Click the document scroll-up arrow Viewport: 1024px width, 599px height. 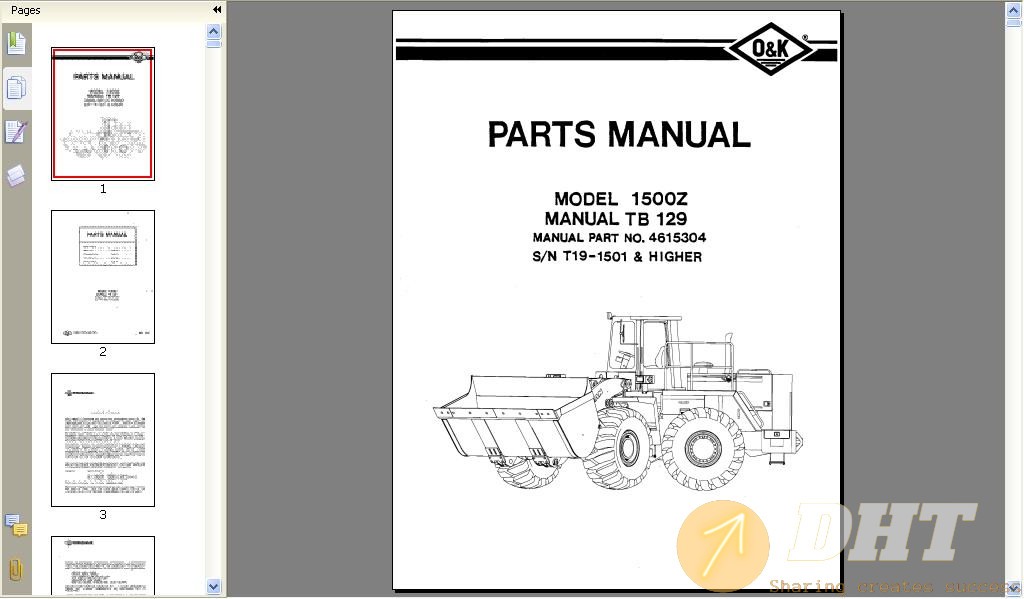(x=1014, y=10)
